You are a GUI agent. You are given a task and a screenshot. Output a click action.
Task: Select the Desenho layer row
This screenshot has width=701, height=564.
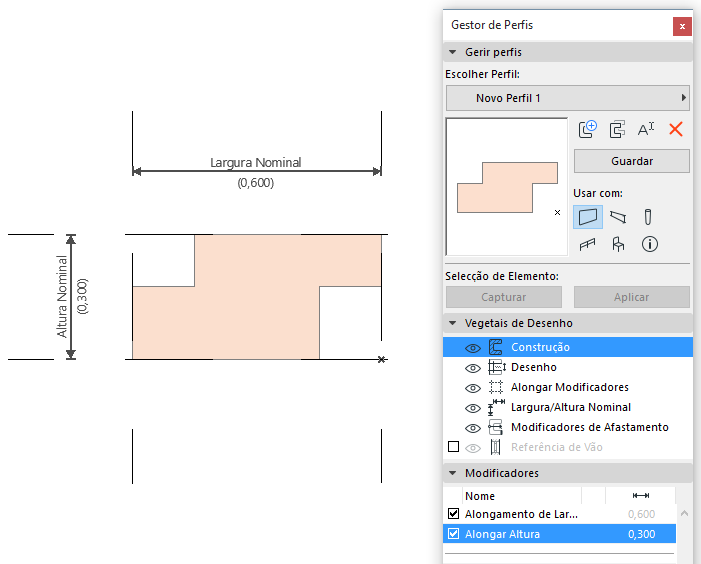click(x=568, y=367)
